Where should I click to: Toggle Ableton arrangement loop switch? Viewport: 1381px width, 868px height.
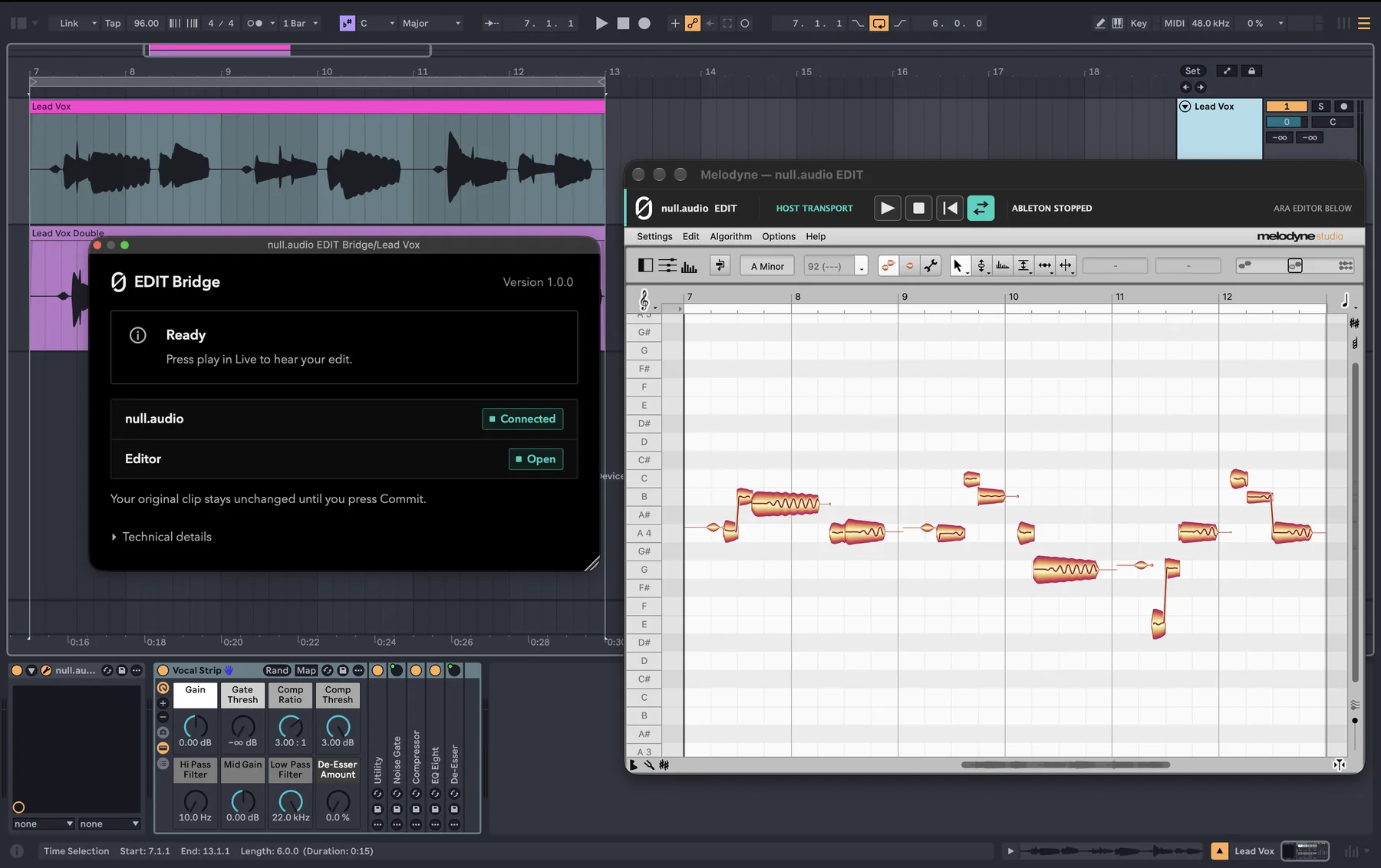click(x=878, y=24)
